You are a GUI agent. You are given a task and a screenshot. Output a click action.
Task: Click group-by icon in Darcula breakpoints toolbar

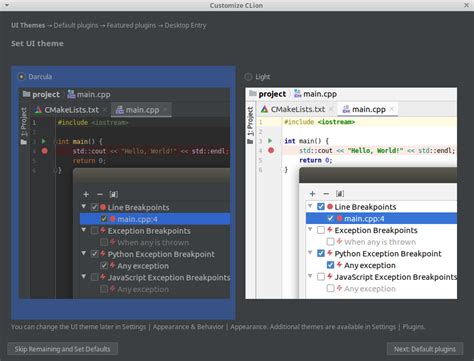click(114, 194)
